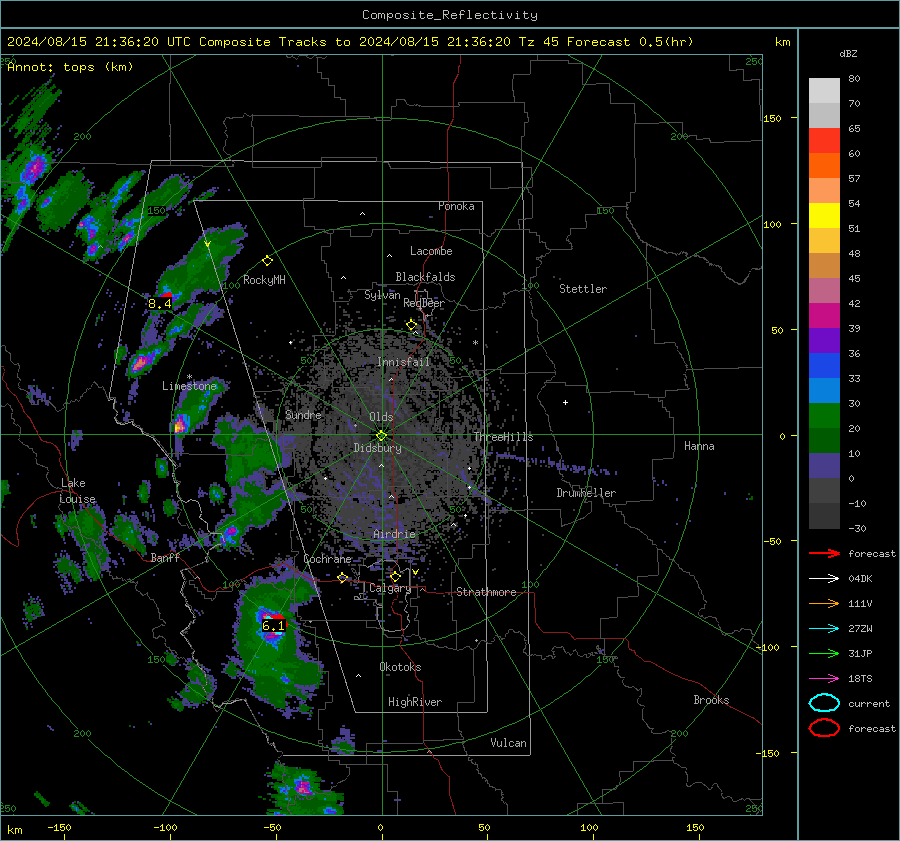Select the Olds label
This screenshot has height=841, width=900.
pyautogui.click(x=381, y=417)
